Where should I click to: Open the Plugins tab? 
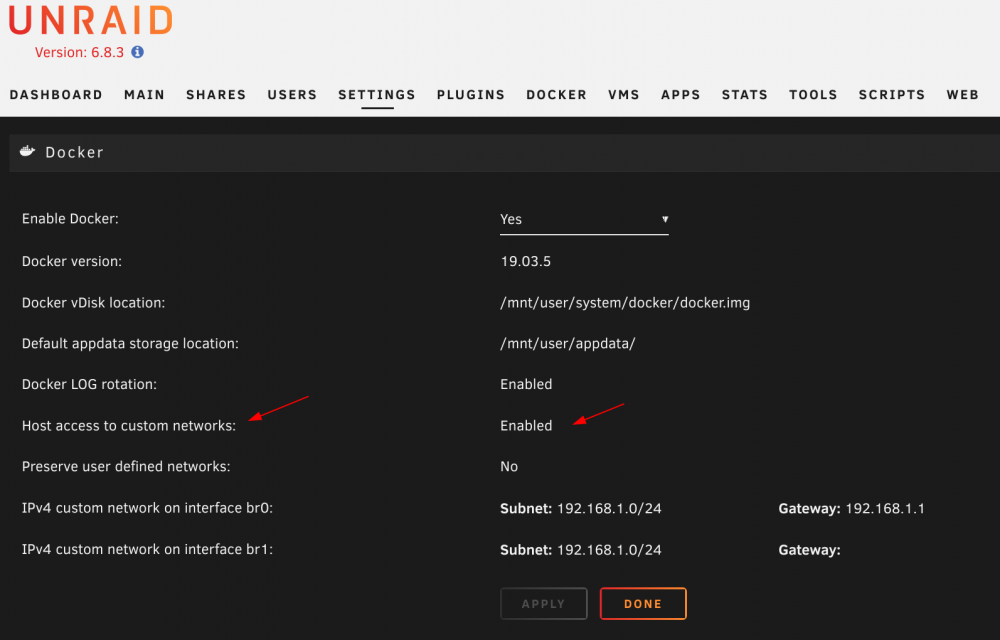click(471, 95)
